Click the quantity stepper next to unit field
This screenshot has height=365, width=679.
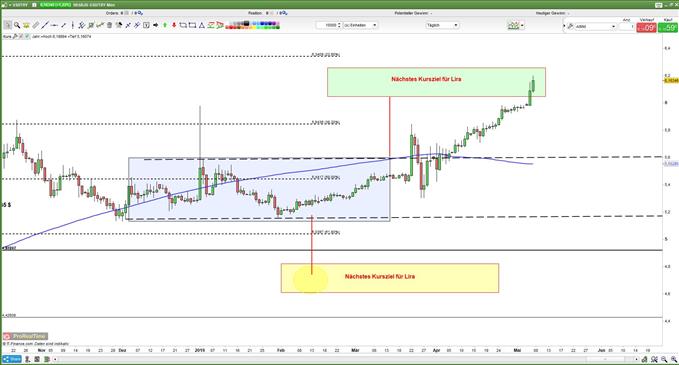click(339, 25)
